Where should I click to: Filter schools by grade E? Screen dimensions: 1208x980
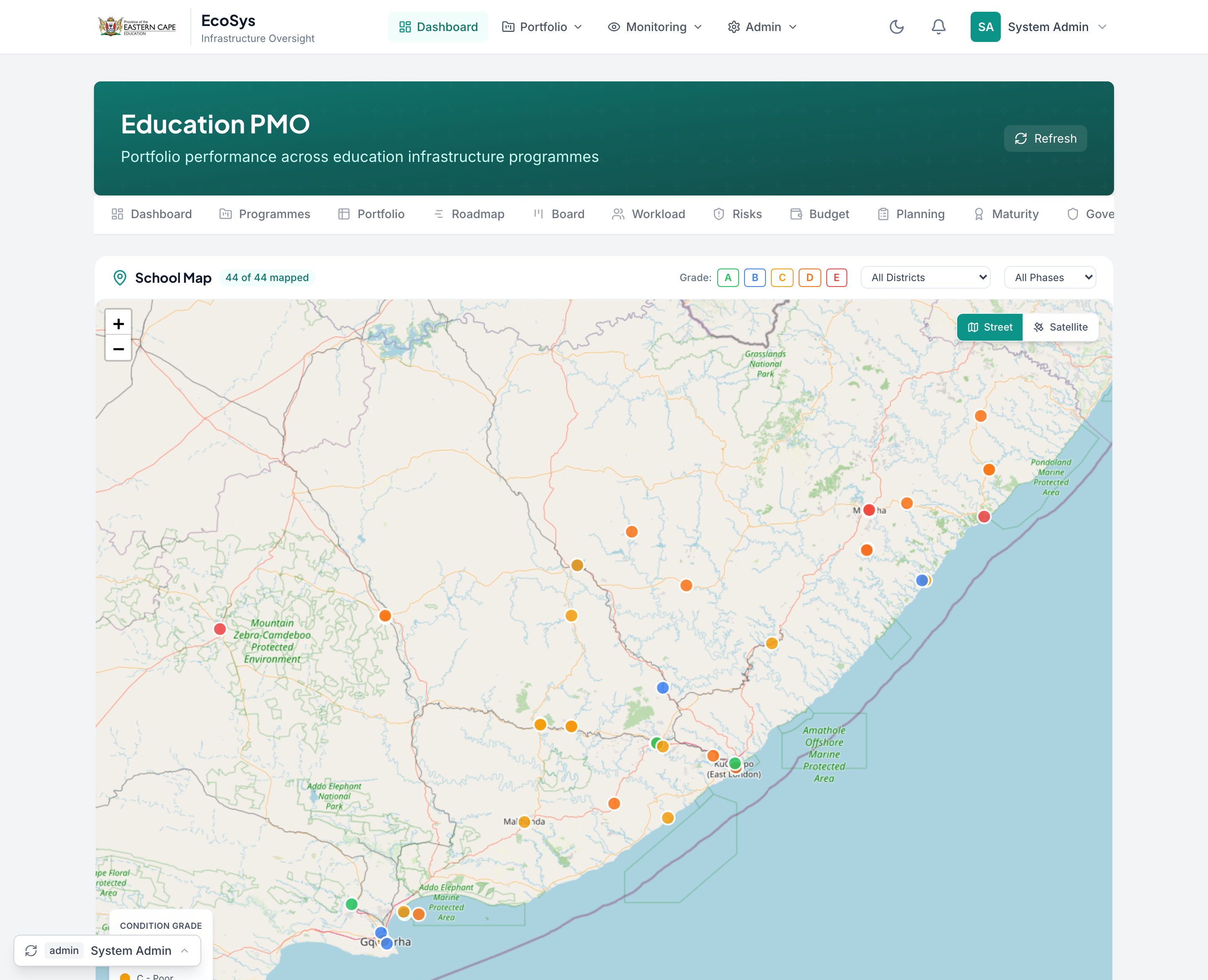pyautogui.click(x=836, y=277)
